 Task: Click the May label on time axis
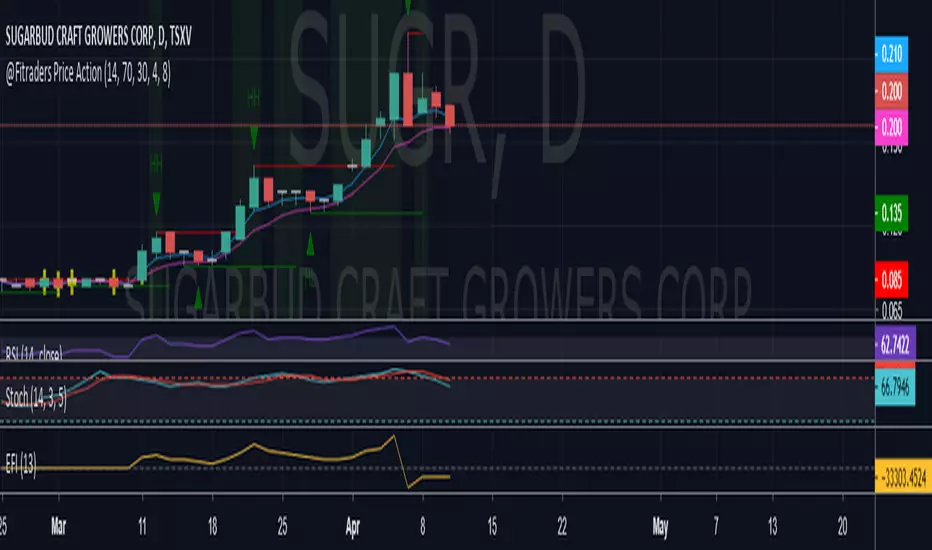[660, 527]
